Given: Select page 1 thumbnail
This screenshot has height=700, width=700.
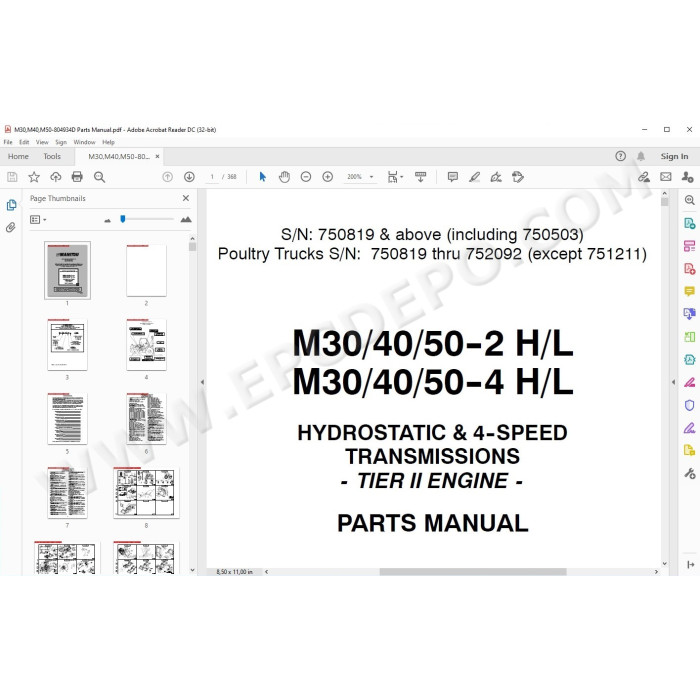Looking at the screenshot, I should [67, 271].
